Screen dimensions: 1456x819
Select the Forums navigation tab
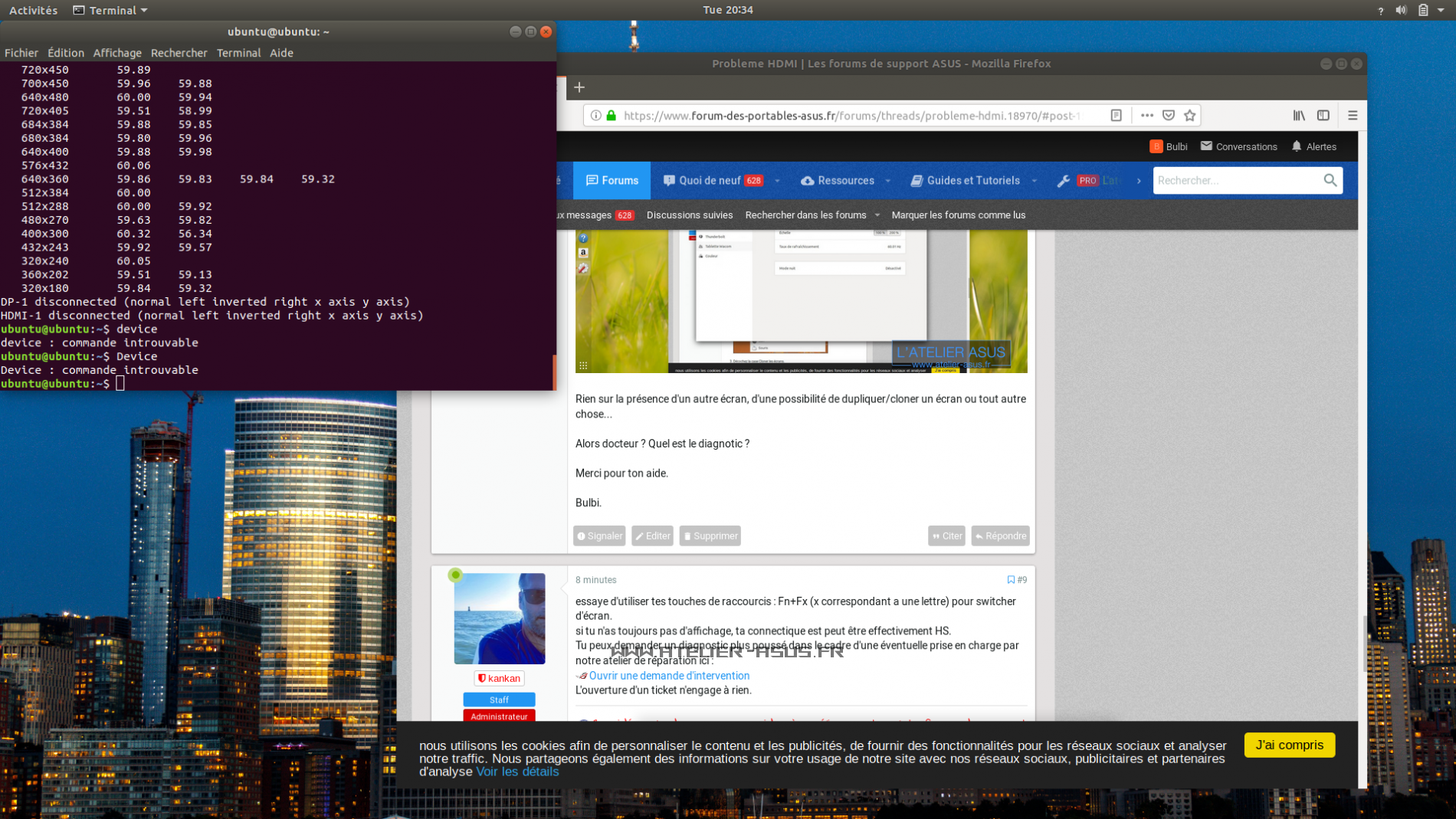coord(612,181)
